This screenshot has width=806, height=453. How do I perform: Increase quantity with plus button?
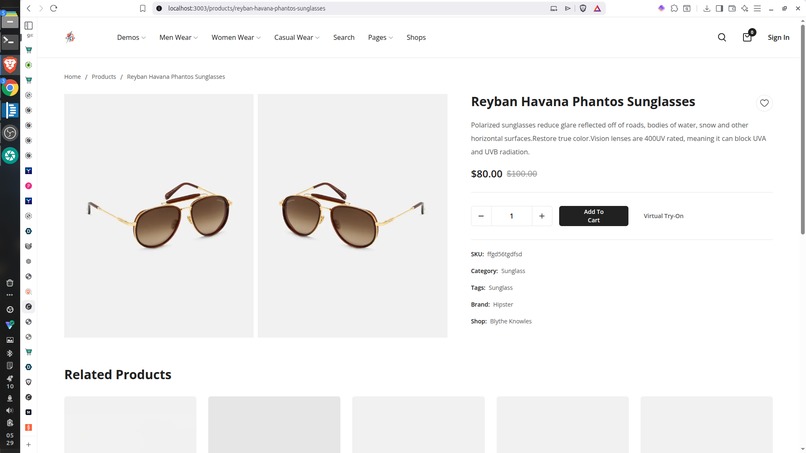[x=542, y=216]
